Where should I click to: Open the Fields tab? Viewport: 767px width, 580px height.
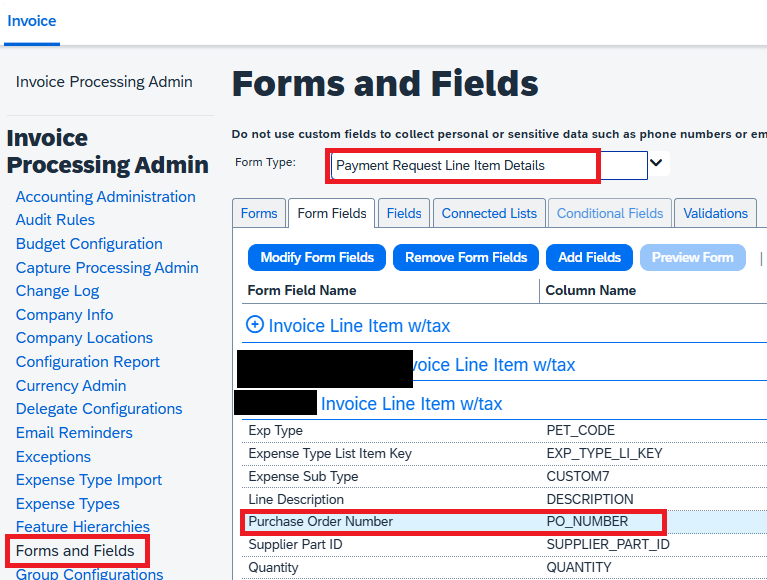click(x=404, y=213)
